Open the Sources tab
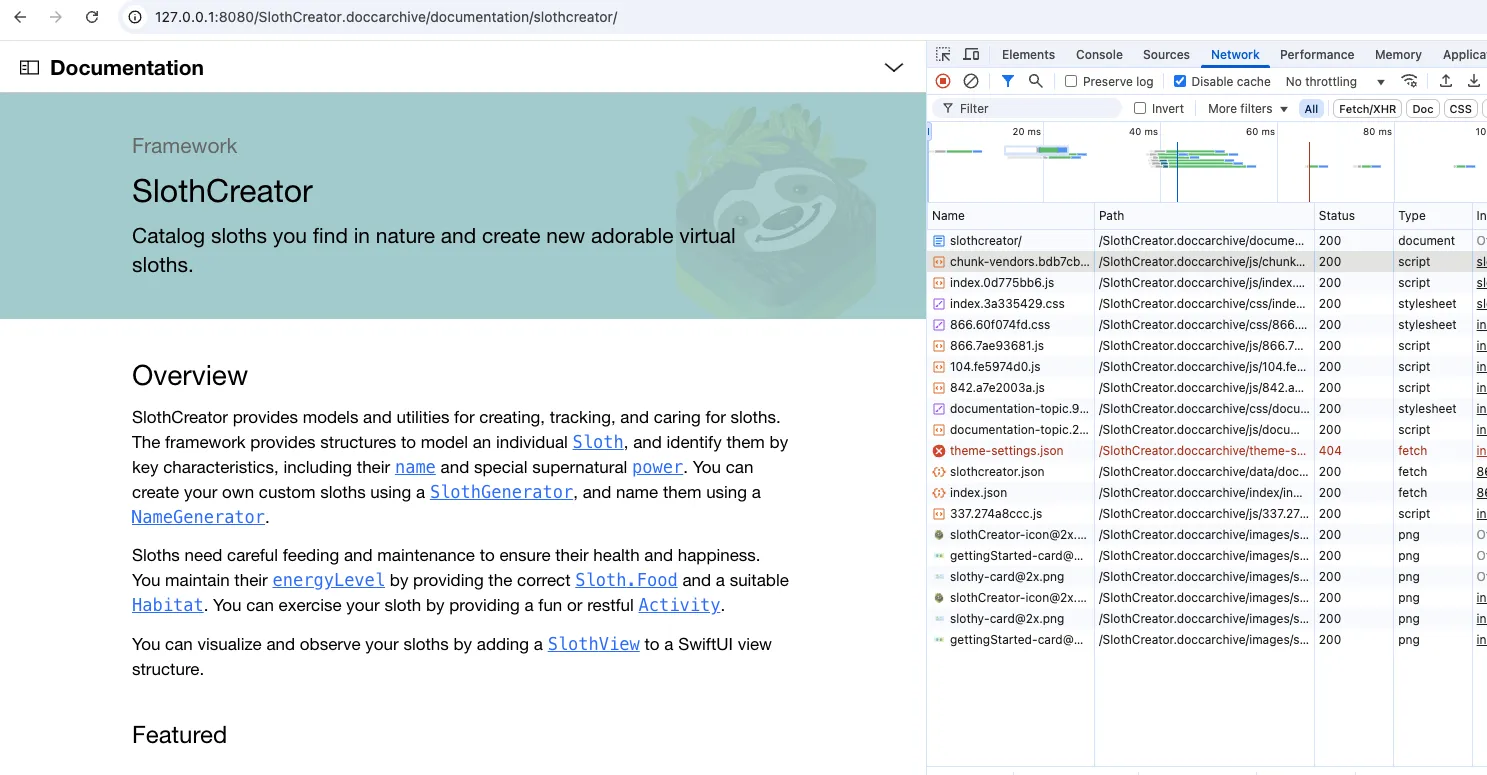1487x775 pixels. (x=1166, y=55)
